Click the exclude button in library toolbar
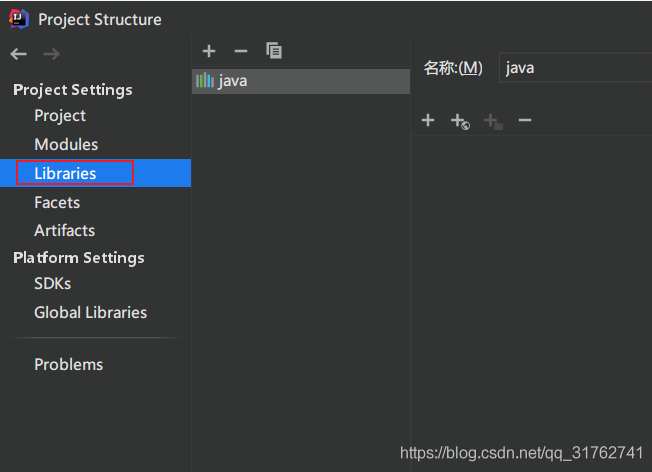The image size is (652, 472). [x=492, y=121]
